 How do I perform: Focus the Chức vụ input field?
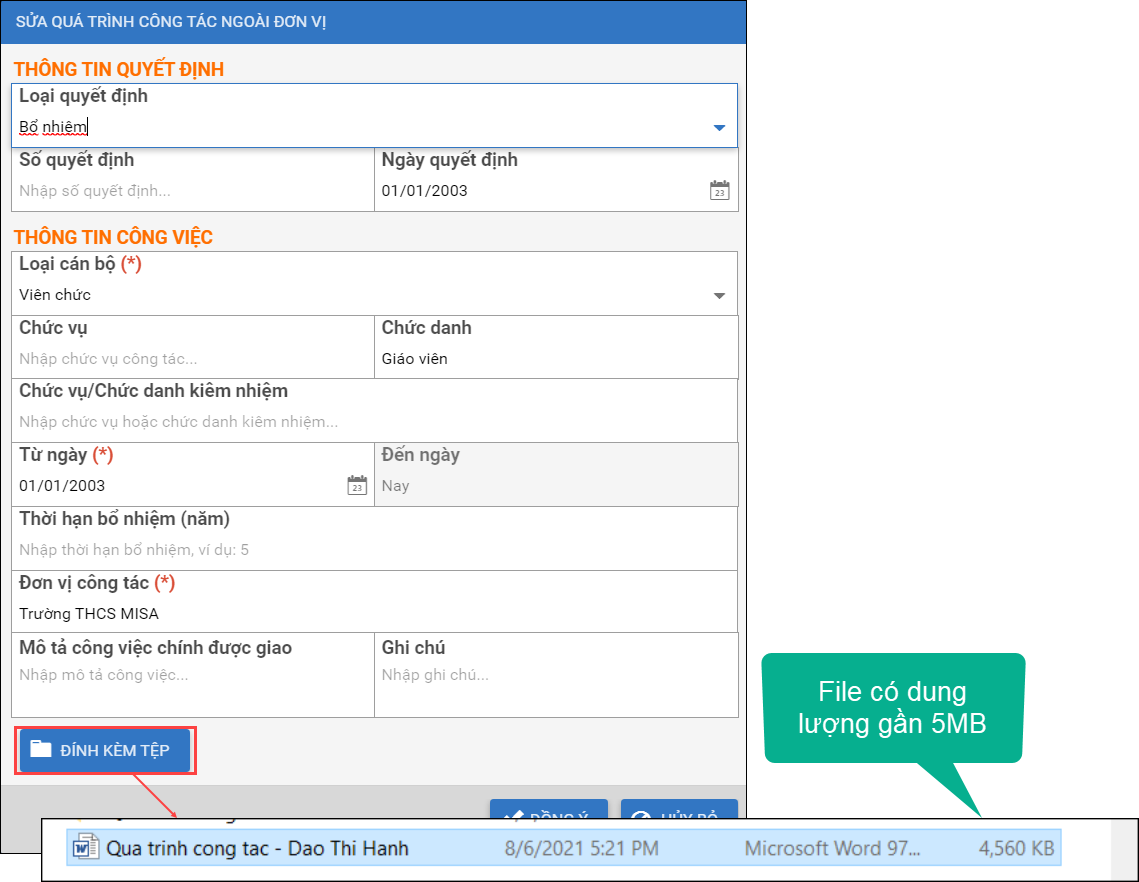193,359
